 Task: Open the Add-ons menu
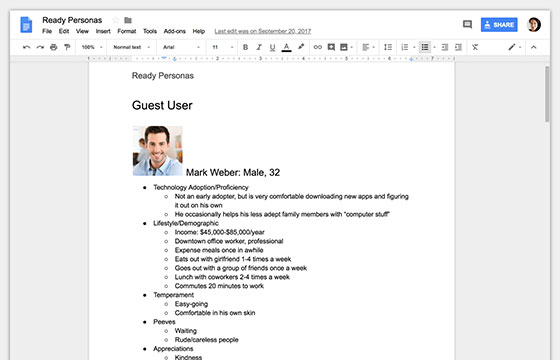(x=175, y=31)
